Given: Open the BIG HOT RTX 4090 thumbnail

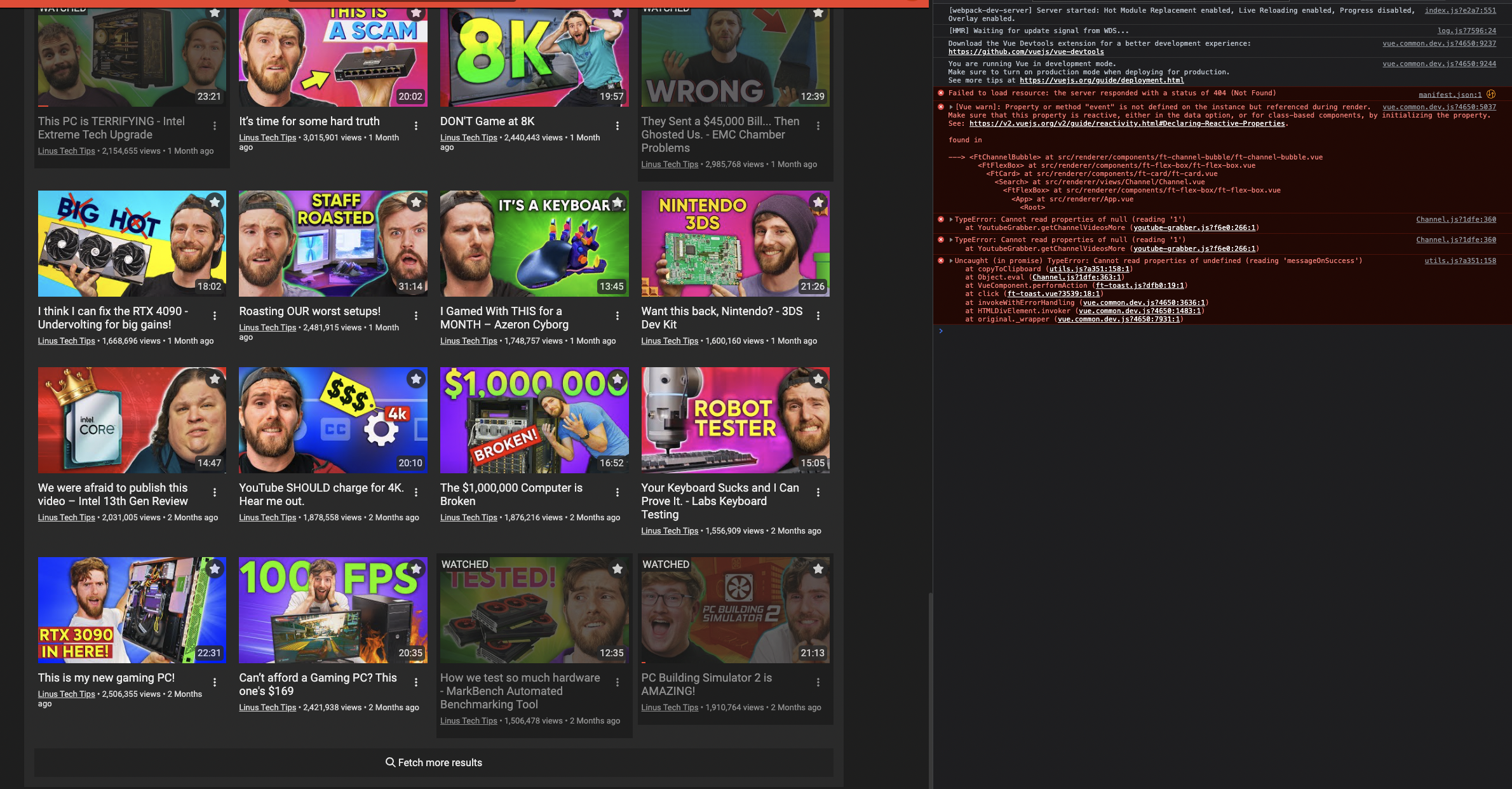Looking at the screenshot, I should point(132,244).
